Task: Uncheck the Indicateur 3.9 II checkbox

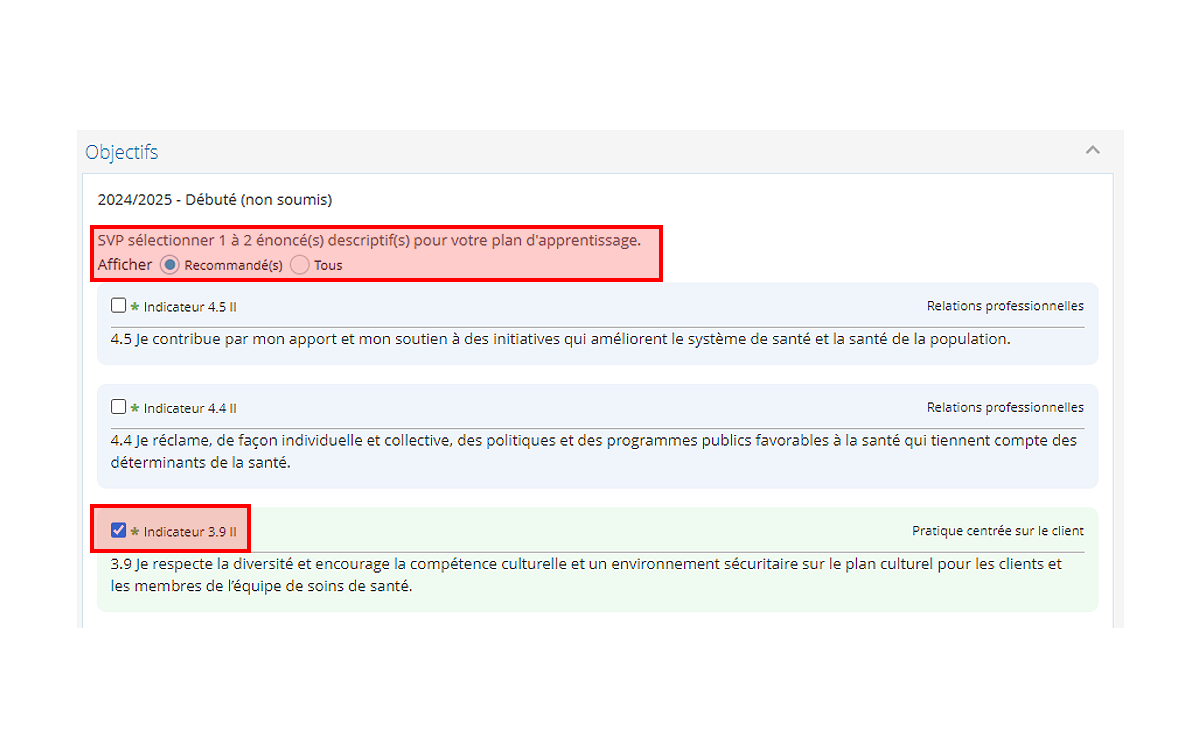Action: [x=119, y=530]
